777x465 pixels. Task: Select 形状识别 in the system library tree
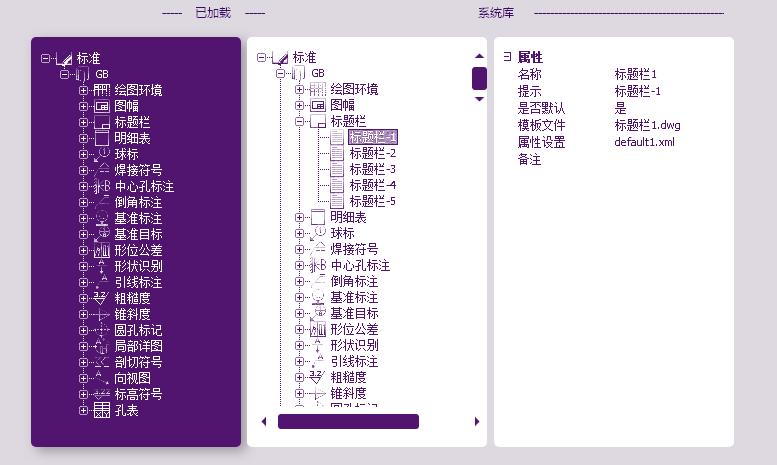click(x=354, y=345)
